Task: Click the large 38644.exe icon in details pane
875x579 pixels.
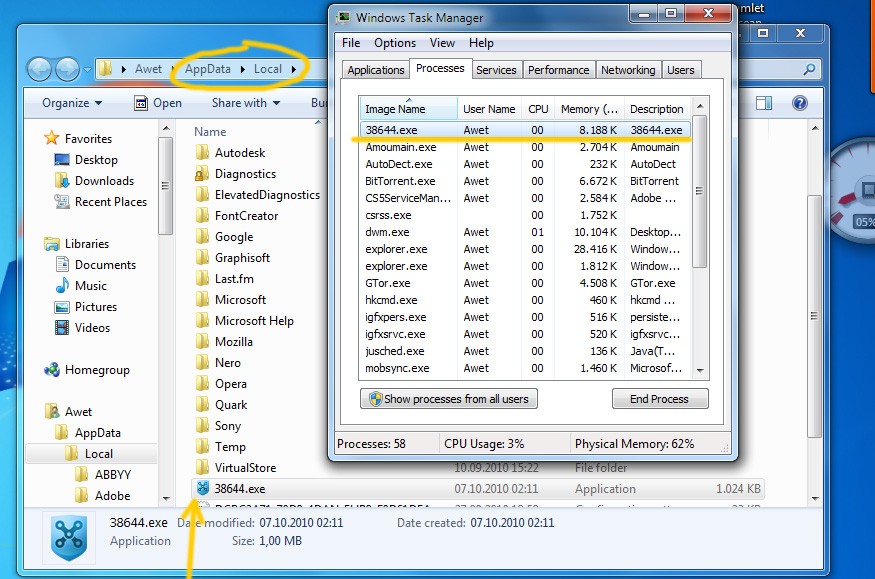Action: [x=69, y=539]
